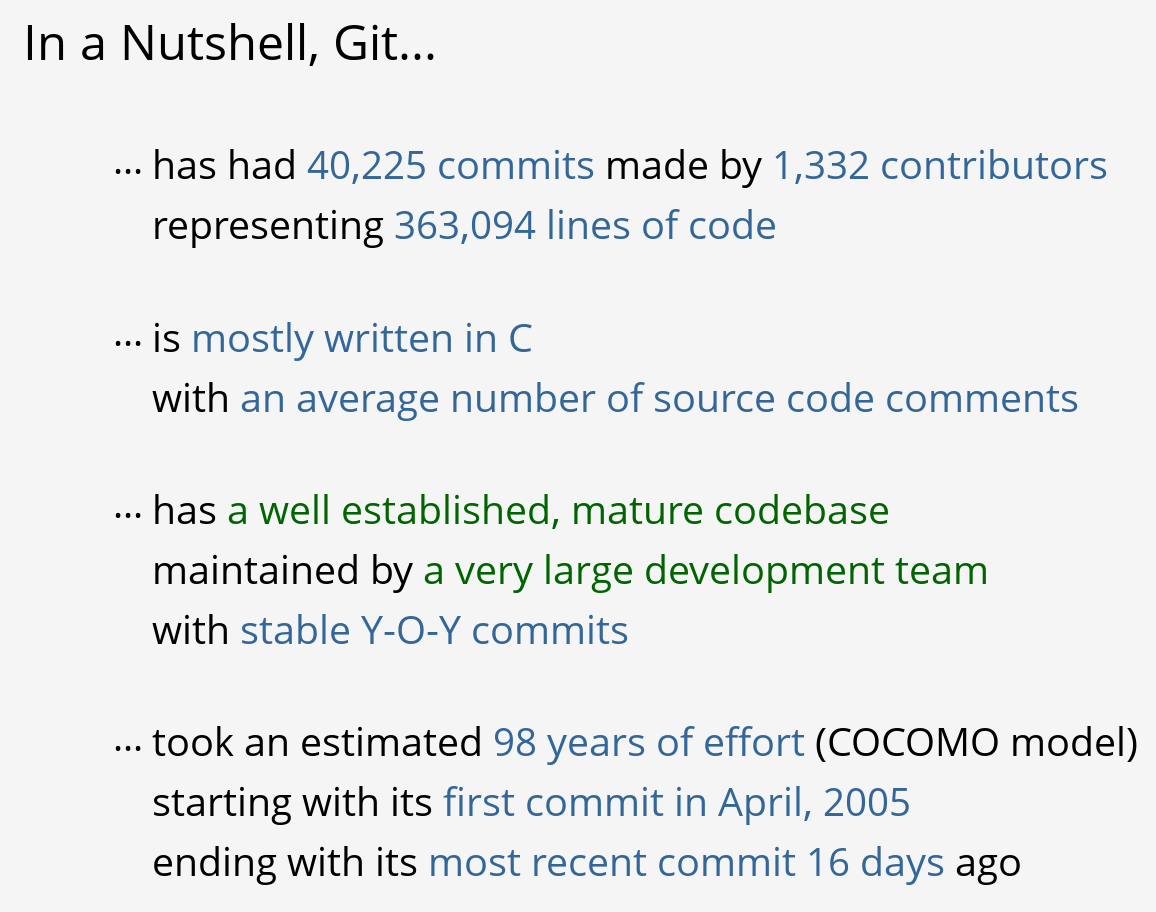Open the most recent commit 16 days link
The height and width of the screenshot is (912, 1156).
point(686,863)
